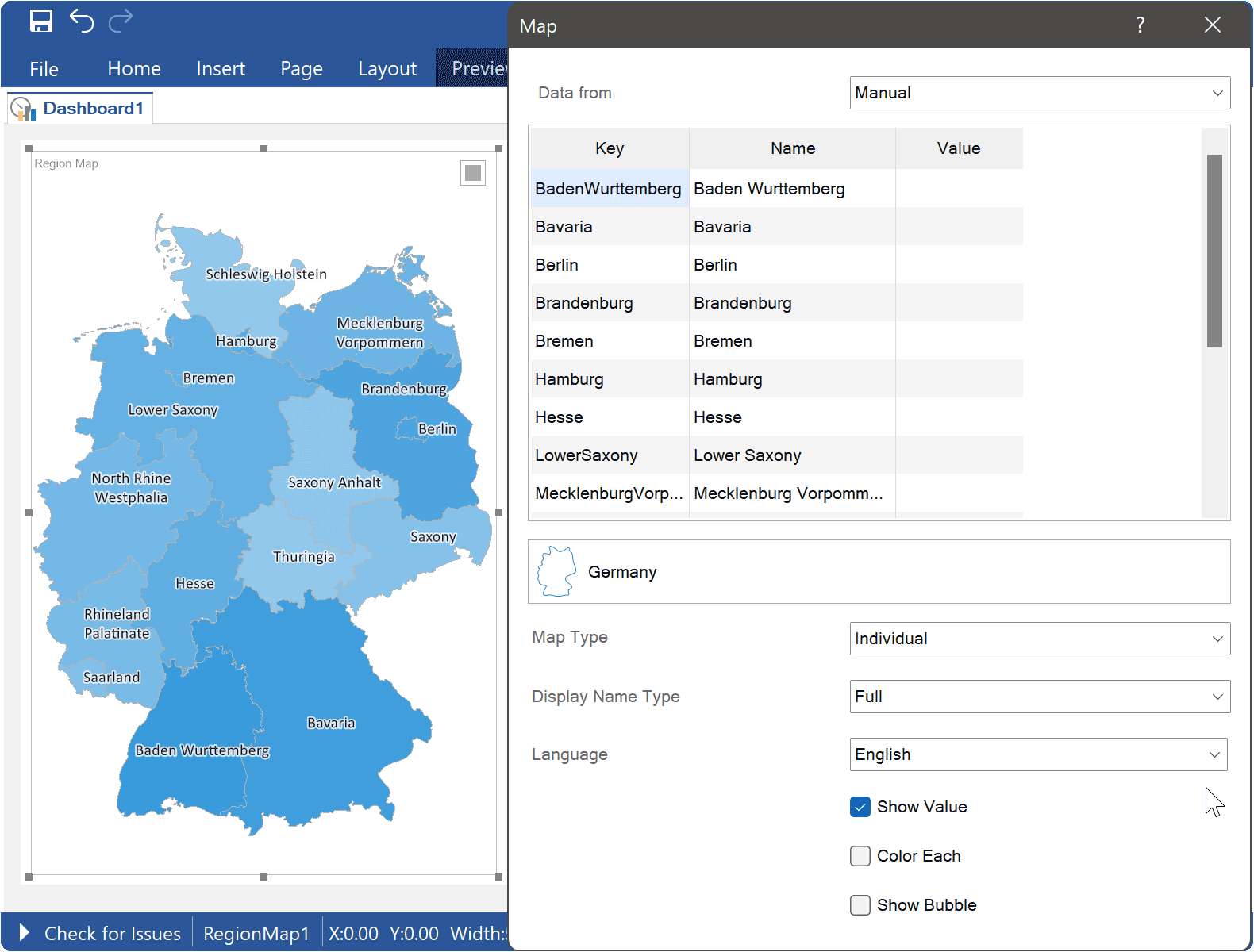Viewport: 1254px width, 952px height.
Task: Select the Berlin key cell
Action: pos(610,265)
